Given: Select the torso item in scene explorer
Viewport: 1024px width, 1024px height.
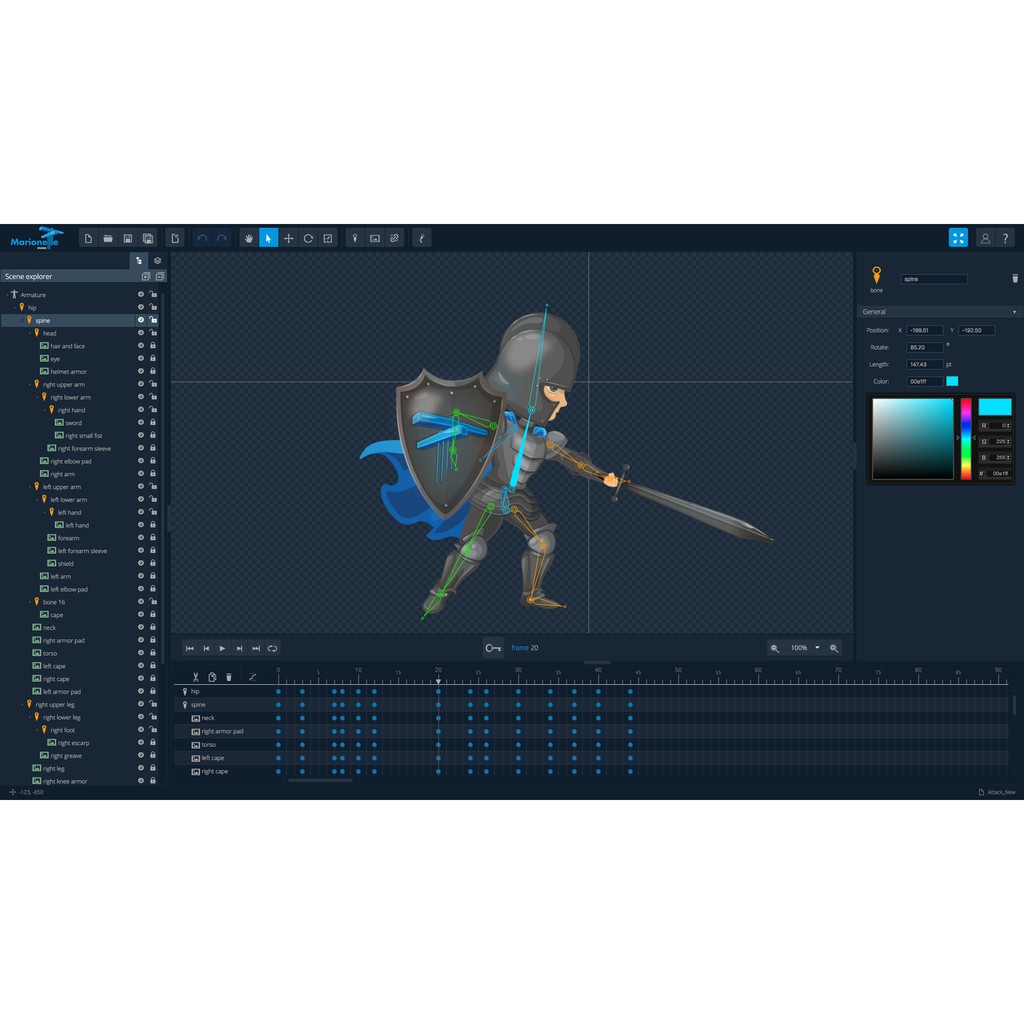Looking at the screenshot, I should [50, 653].
